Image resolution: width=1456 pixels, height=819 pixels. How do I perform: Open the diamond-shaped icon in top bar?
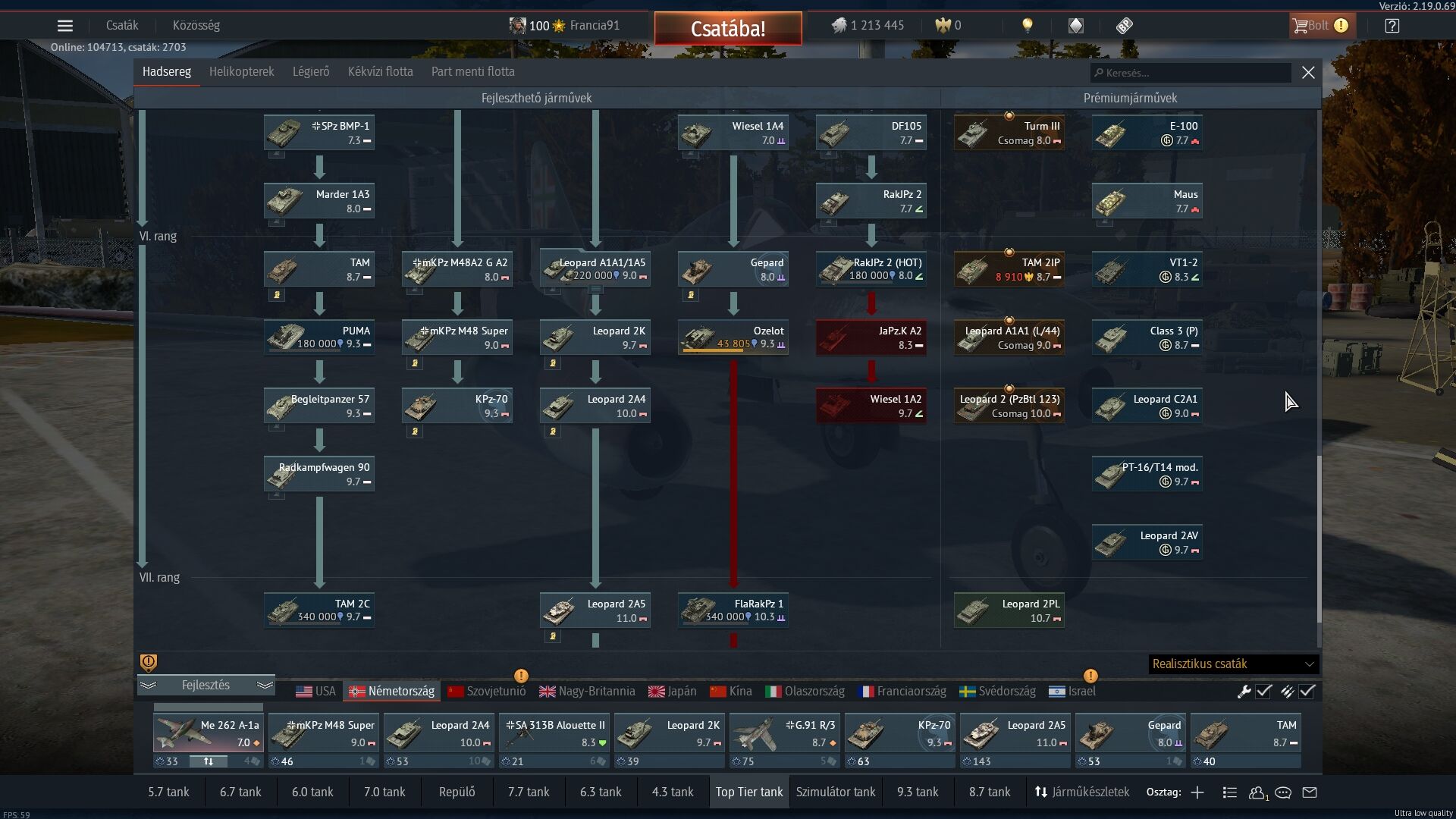click(1076, 26)
